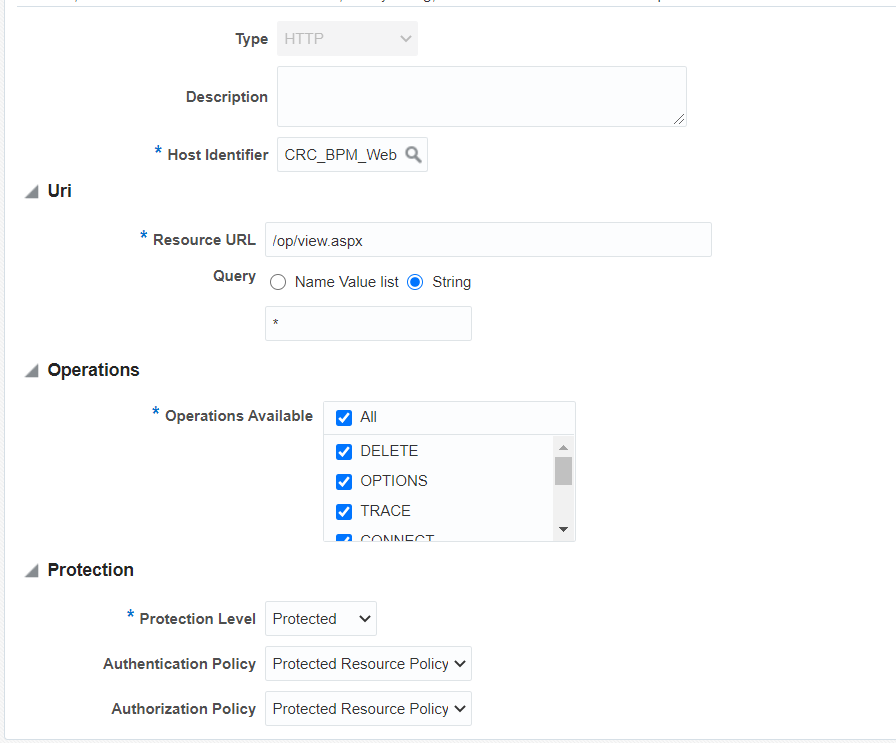
Task: Click the Resource URL label
Action: (x=204, y=240)
